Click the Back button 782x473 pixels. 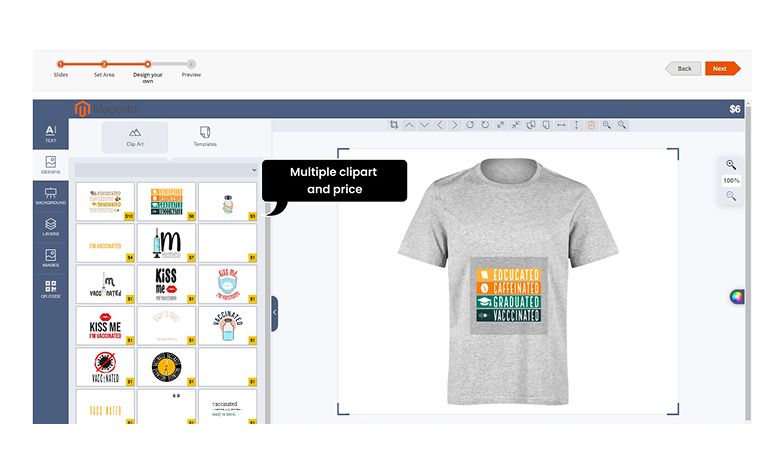point(683,68)
